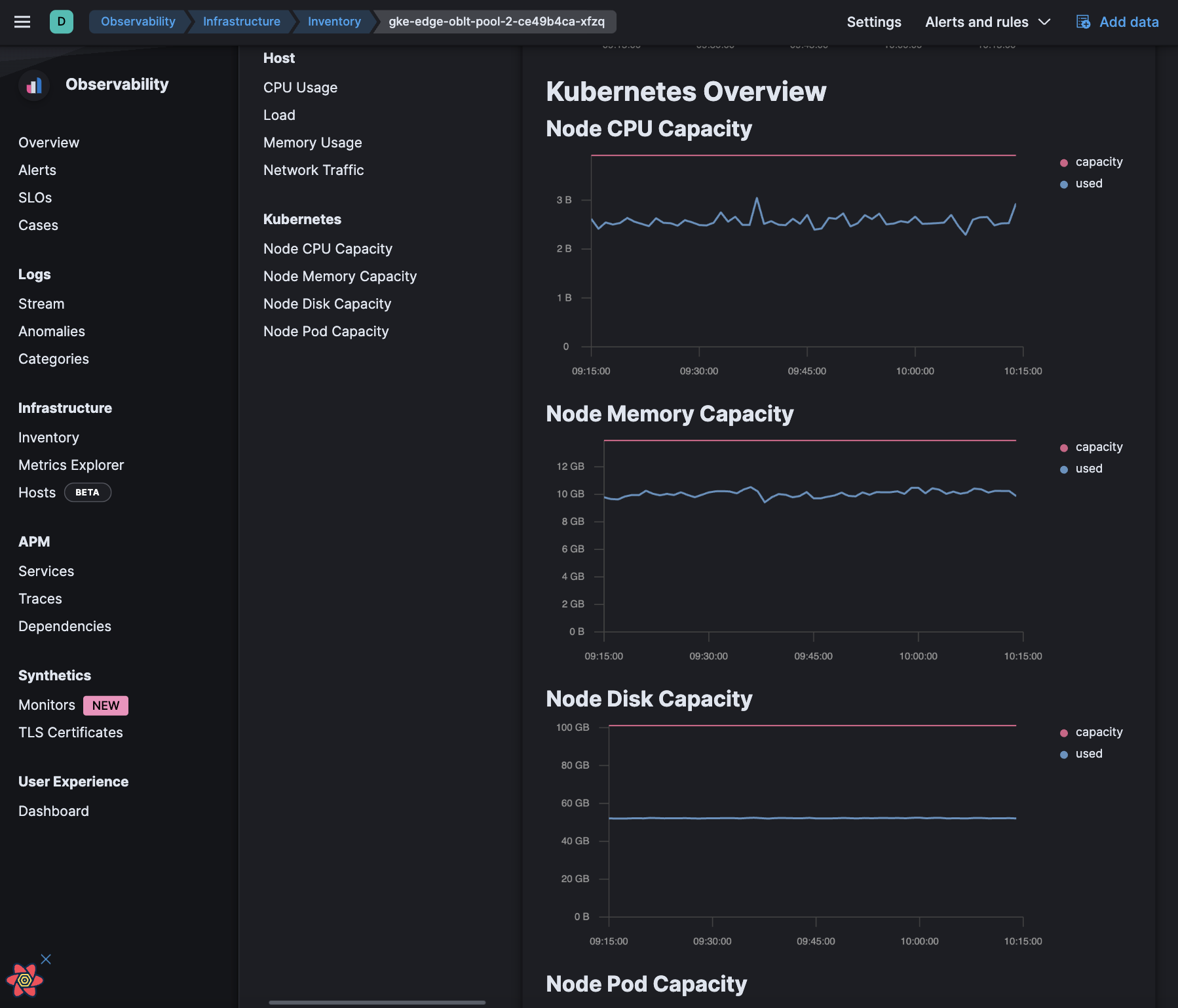
Task: Click the Kubernetes section heading
Action: 302,219
